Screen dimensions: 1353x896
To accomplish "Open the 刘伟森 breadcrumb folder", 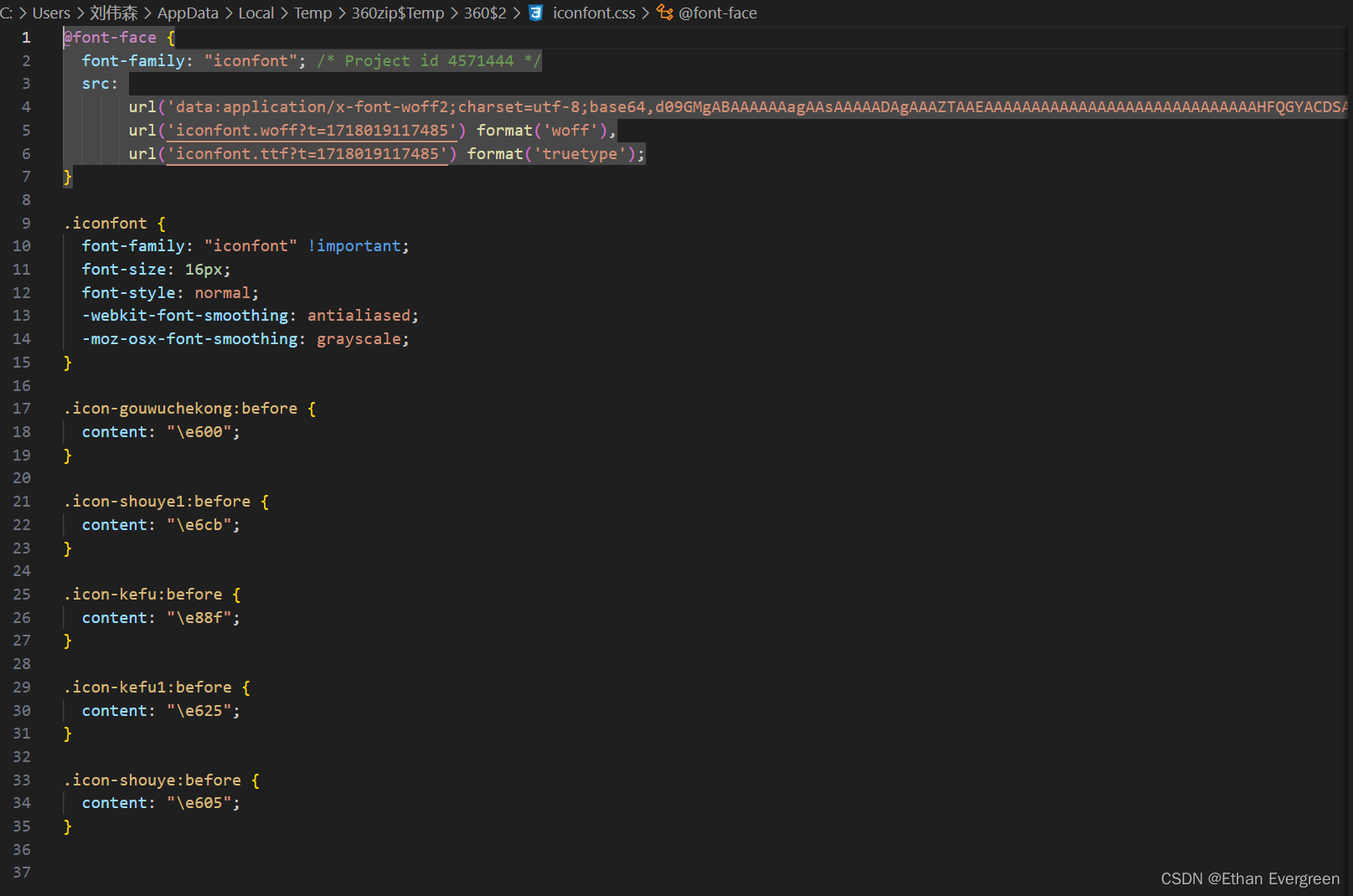I will (114, 13).
